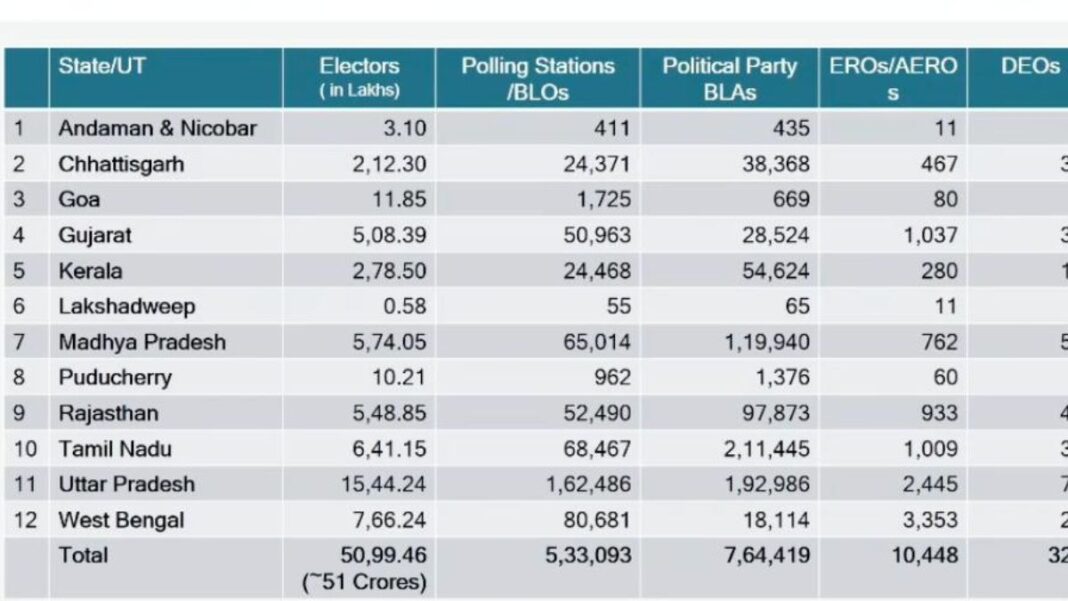Select the Andaman & Nicobar row label
Screen dimensions: 1068x601
coord(157,128)
